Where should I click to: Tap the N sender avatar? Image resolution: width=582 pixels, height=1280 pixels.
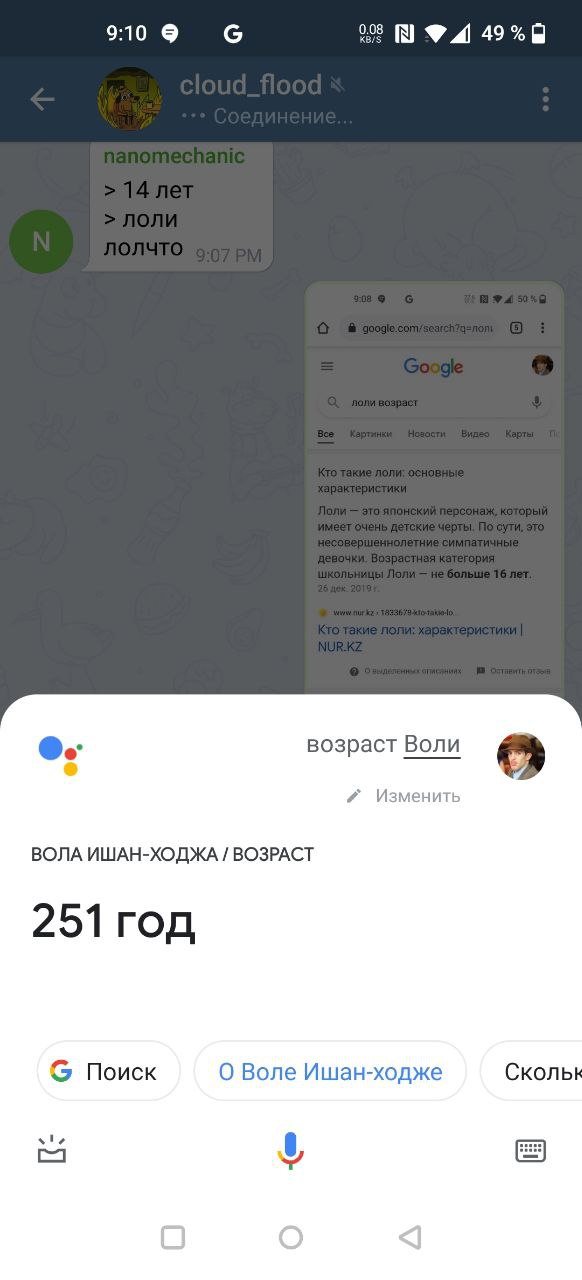[x=41, y=241]
